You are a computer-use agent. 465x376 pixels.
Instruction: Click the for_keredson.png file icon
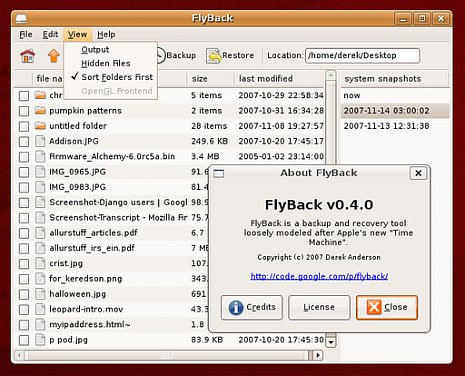tap(40, 279)
